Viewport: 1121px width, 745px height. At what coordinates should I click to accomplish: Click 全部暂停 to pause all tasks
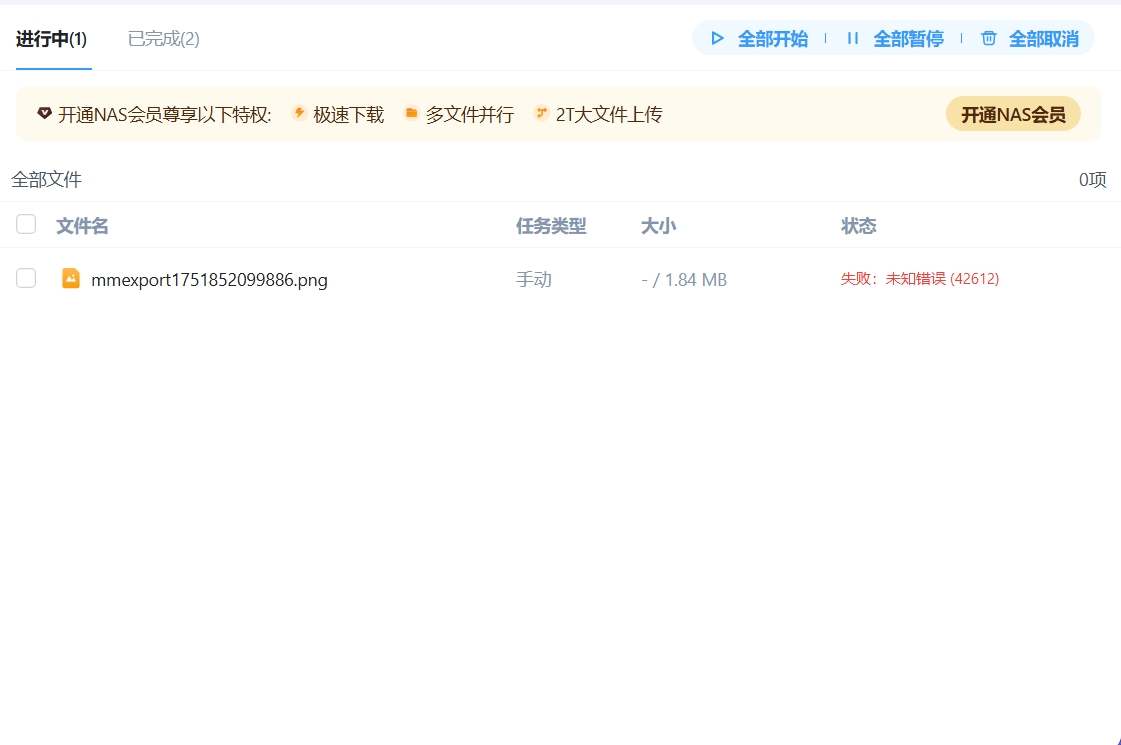point(897,38)
